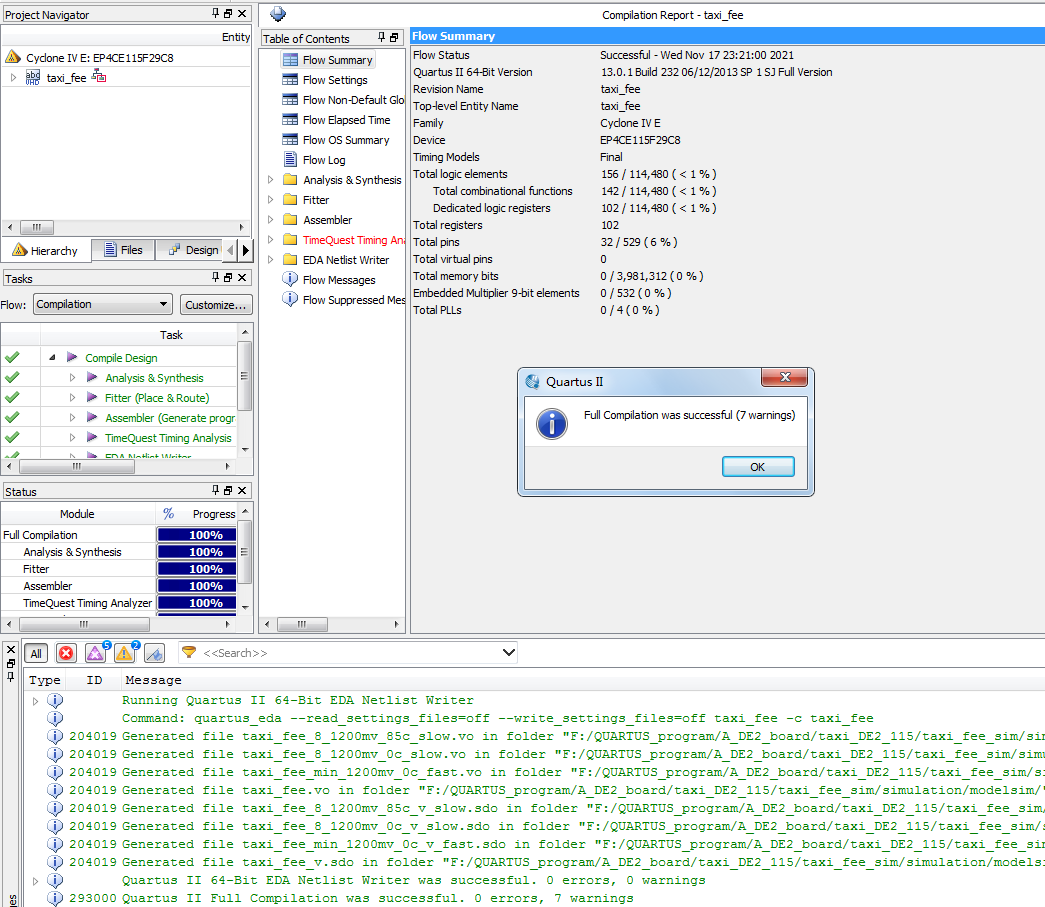
Task: Select Flow Settings in Table of Contents
Action: coord(335,80)
